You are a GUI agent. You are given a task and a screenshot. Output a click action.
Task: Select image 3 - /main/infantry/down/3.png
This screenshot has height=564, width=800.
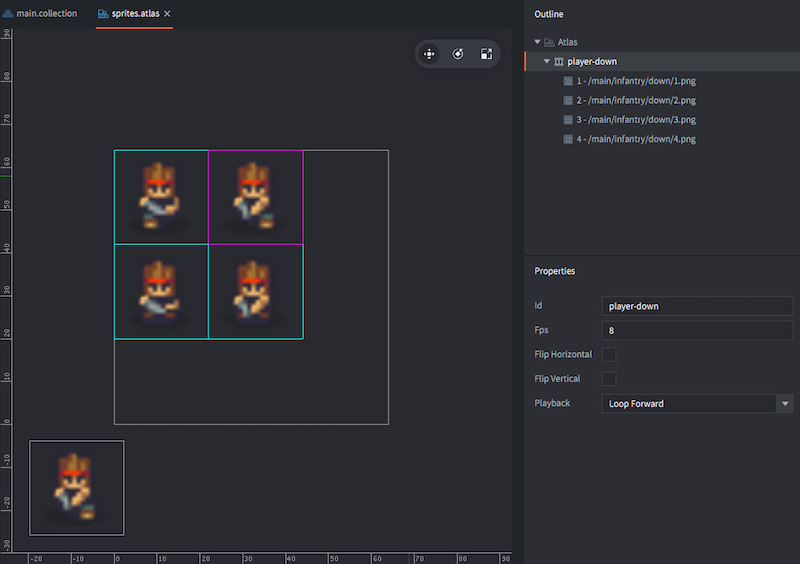(x=636, y=119)
